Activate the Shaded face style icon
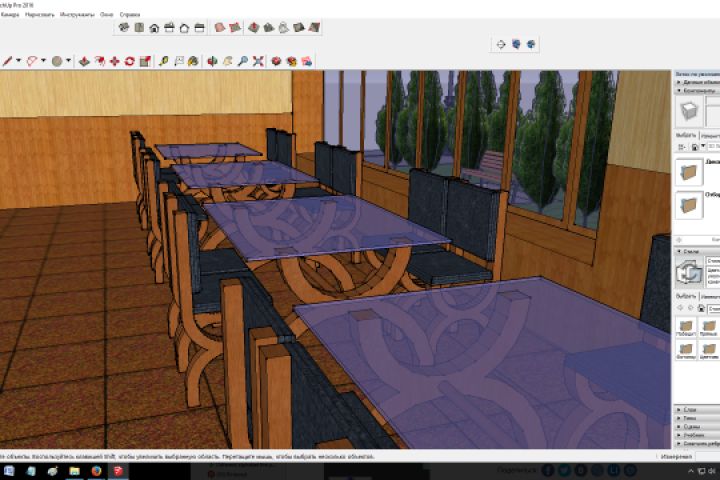720x480 pixels. (284, 28)
